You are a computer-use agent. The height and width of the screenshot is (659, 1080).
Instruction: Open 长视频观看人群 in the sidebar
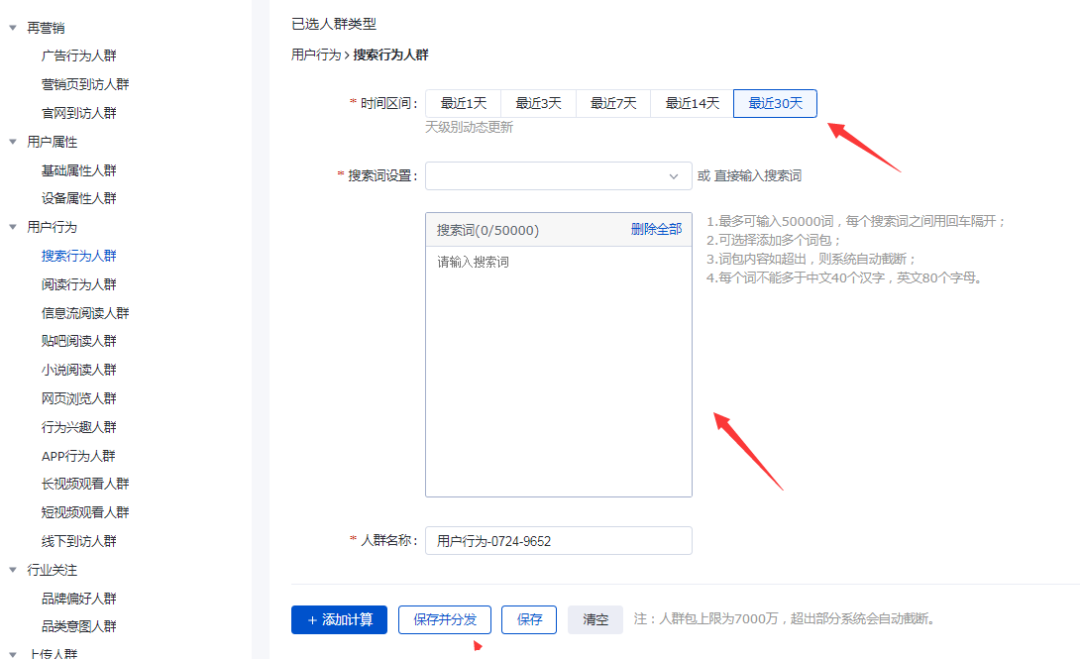coord(85,484)
